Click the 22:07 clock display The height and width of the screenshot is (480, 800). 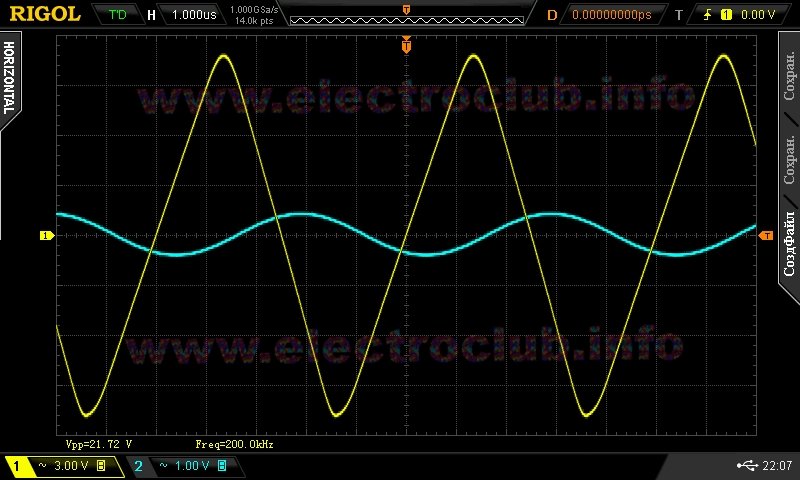pos(777,465)
